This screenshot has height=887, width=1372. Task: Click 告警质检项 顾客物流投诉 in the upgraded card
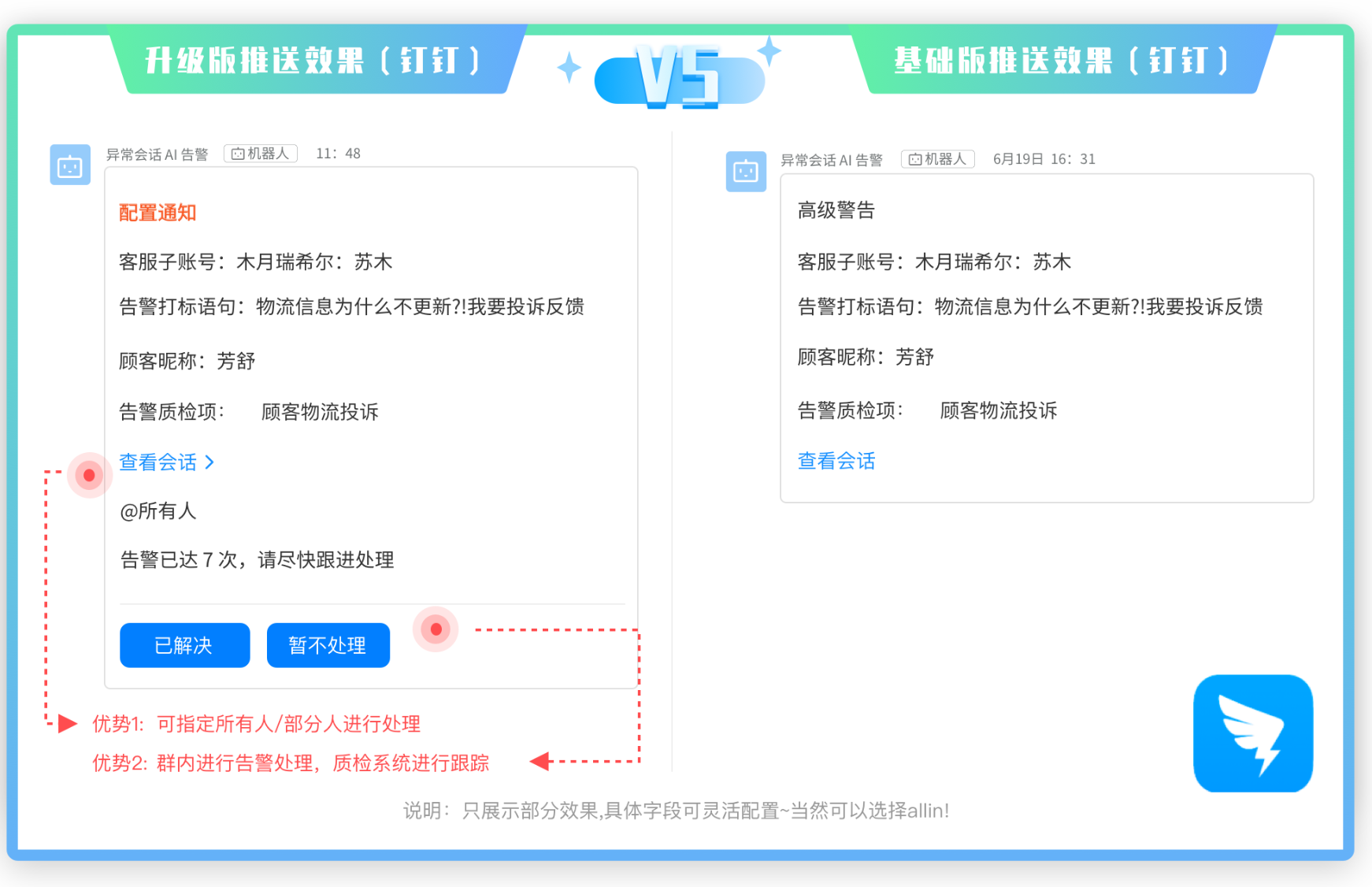pos(249,412)
